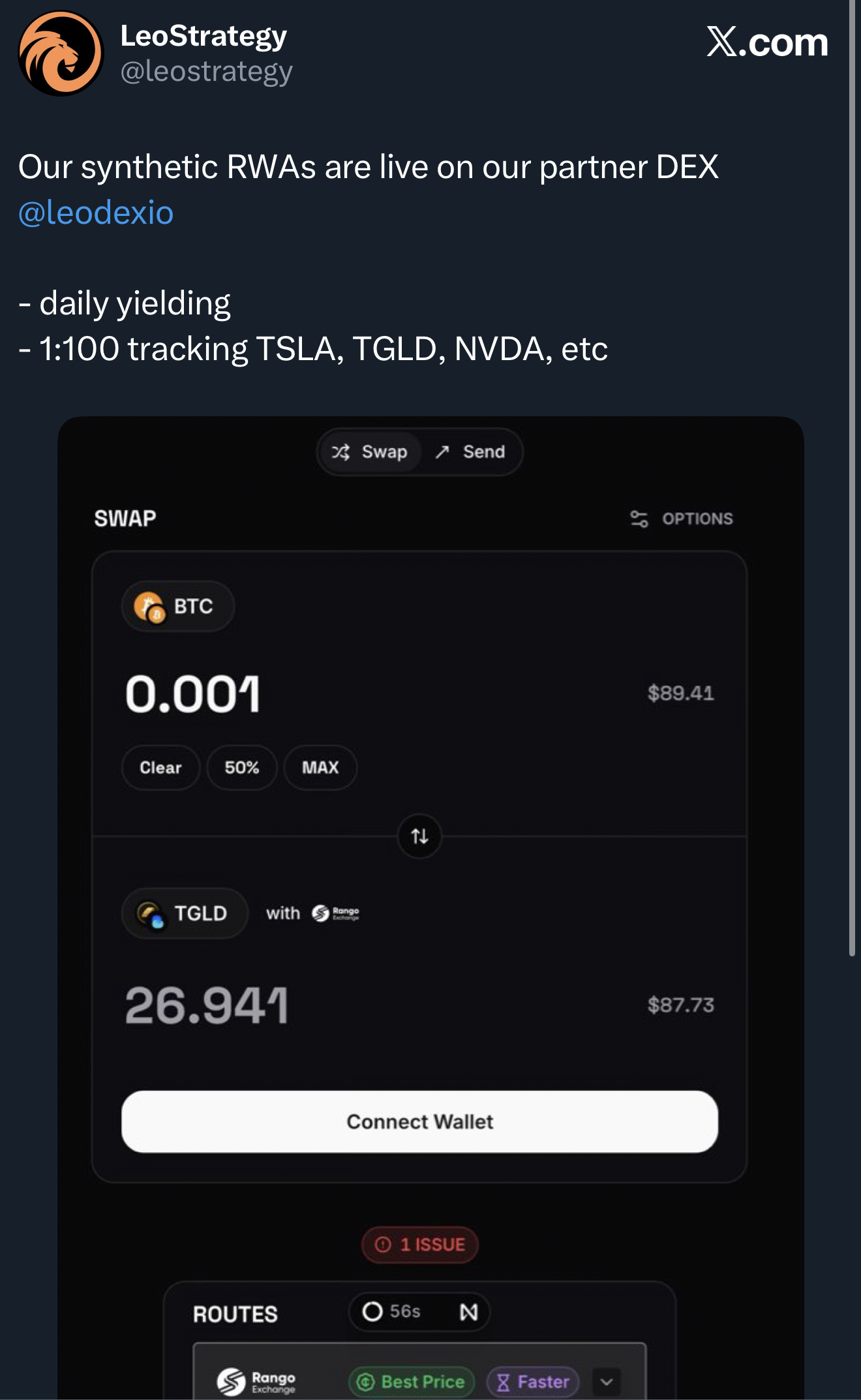This screenshot has width=861, height=1400.
Task: Flip swap direction with the arrows icon
Action: 420,836
